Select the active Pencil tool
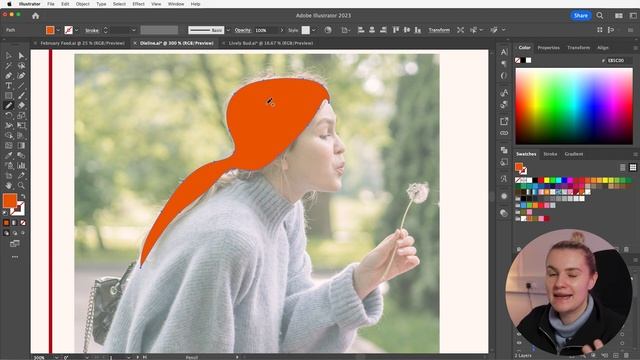Screen dimensions: 640x360 point(9,105)
